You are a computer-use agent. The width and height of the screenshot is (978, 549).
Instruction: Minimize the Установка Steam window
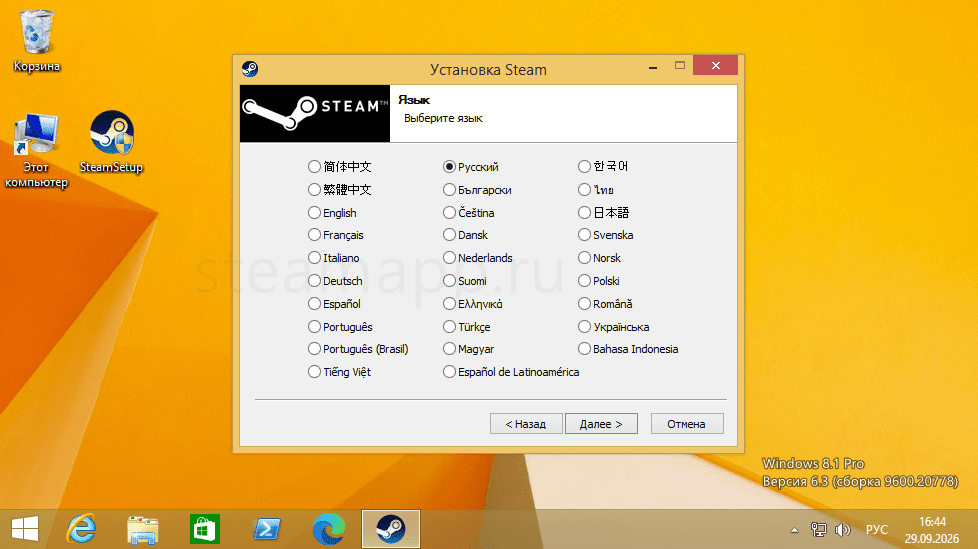tap(653, 66)
